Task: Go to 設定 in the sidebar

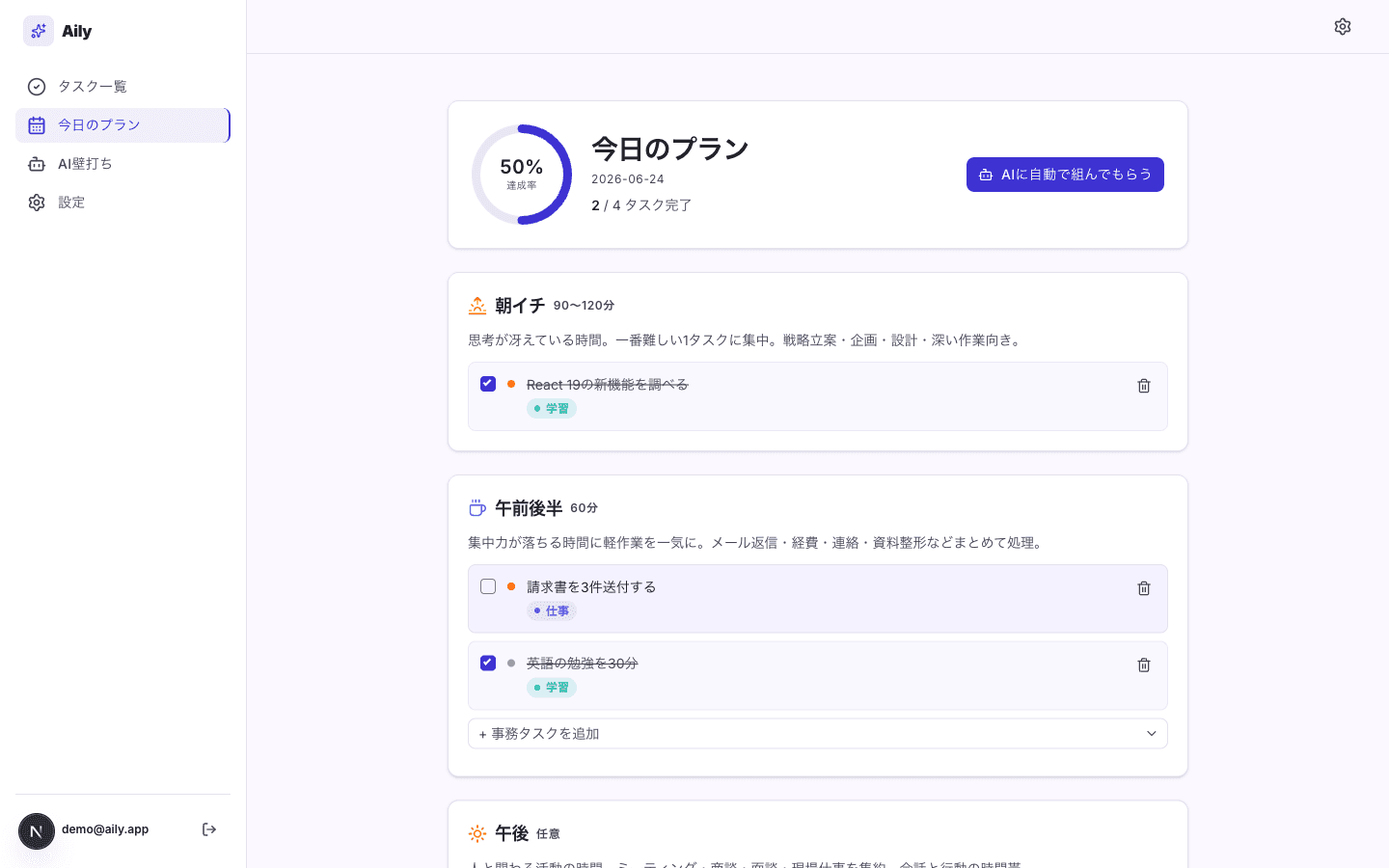Action: (123, 203)
